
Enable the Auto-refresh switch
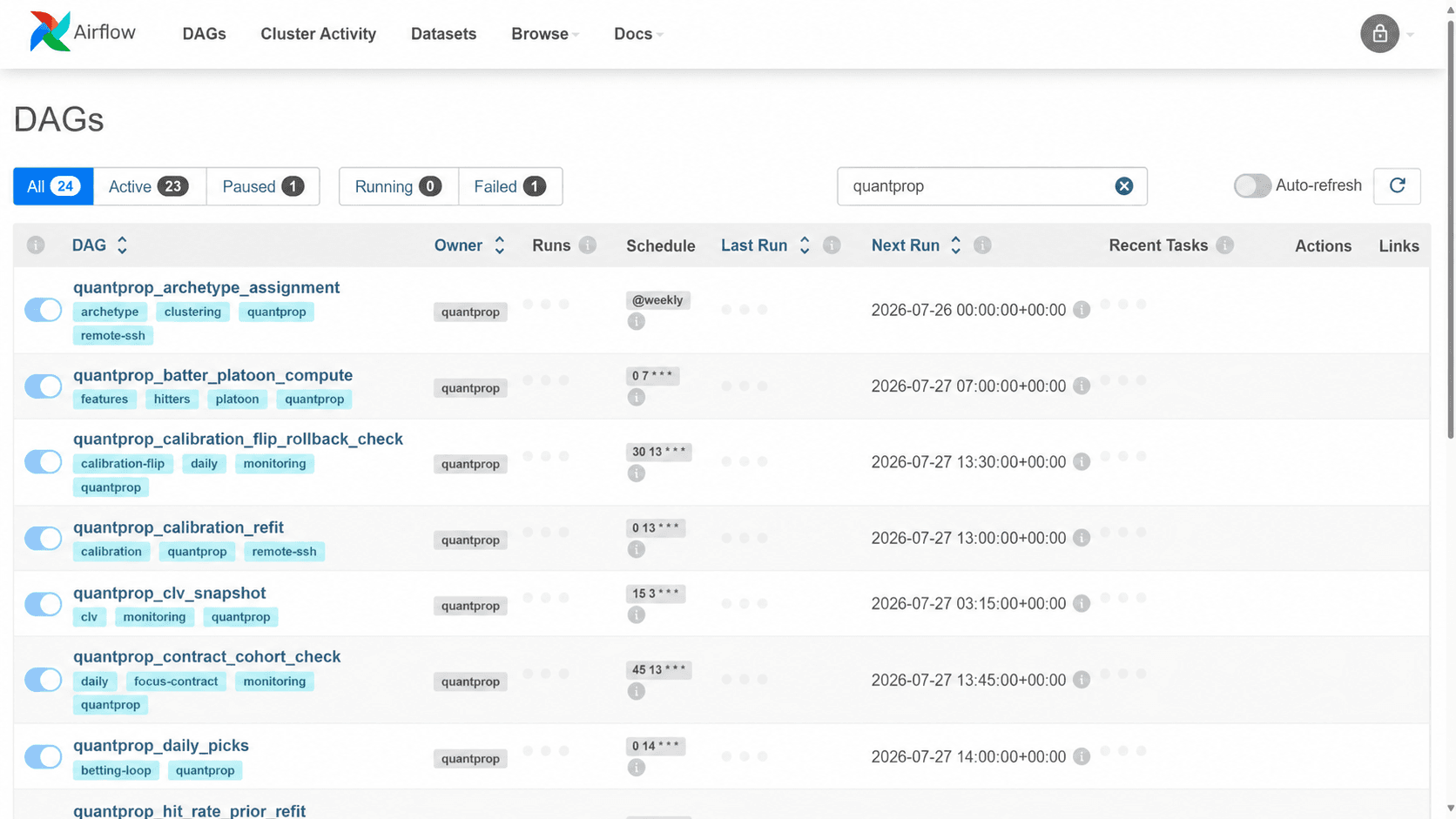tap(1252, 186)
